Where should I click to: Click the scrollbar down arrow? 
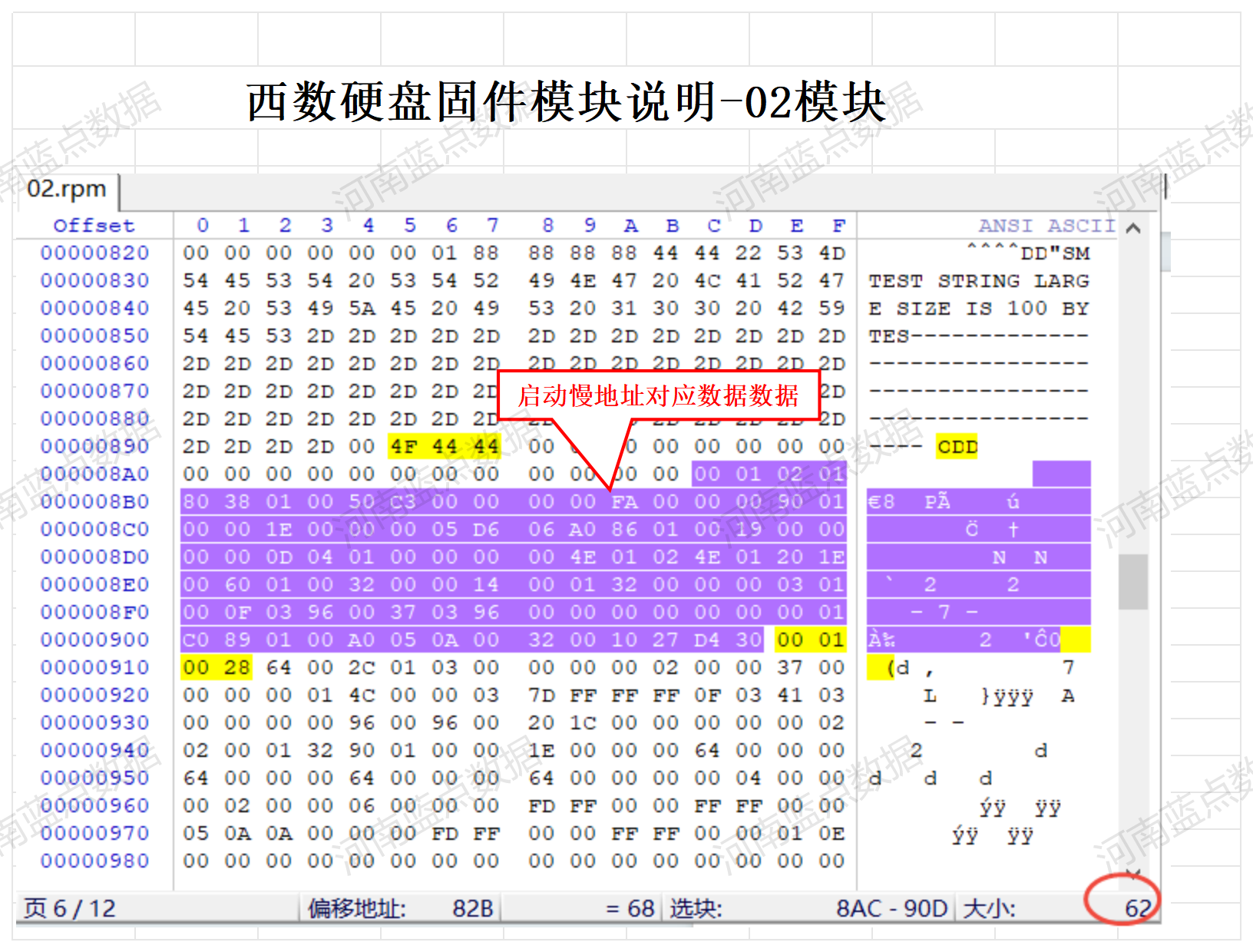pyautogui.click(x=1132, y=874)
